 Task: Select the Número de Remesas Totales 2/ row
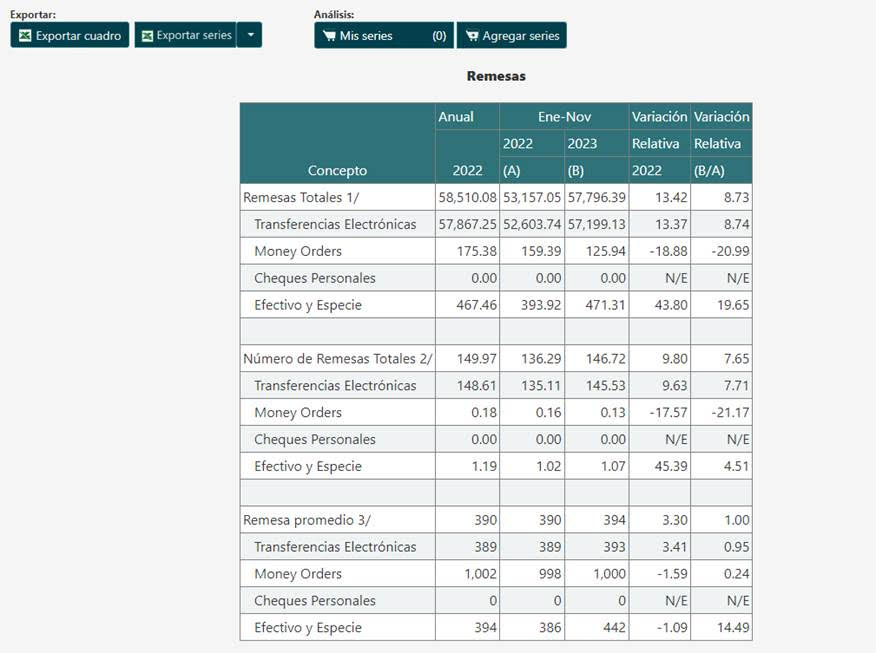click(337, 359)
